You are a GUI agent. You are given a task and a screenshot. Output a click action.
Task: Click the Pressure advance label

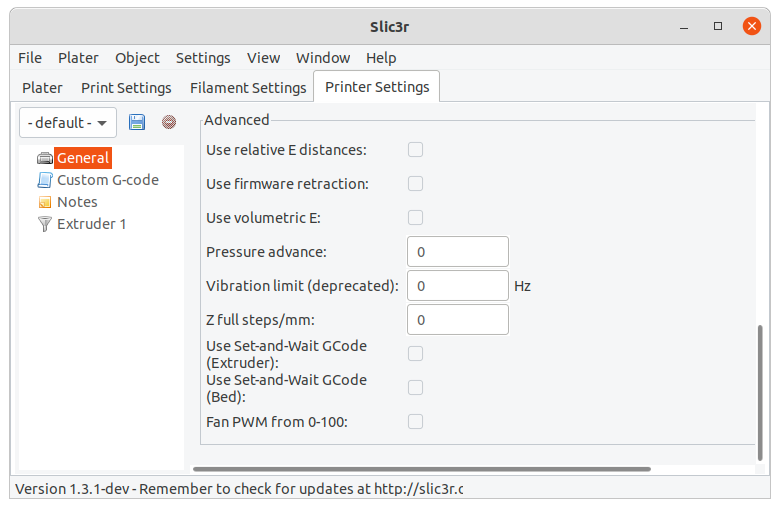coord(266,252)
